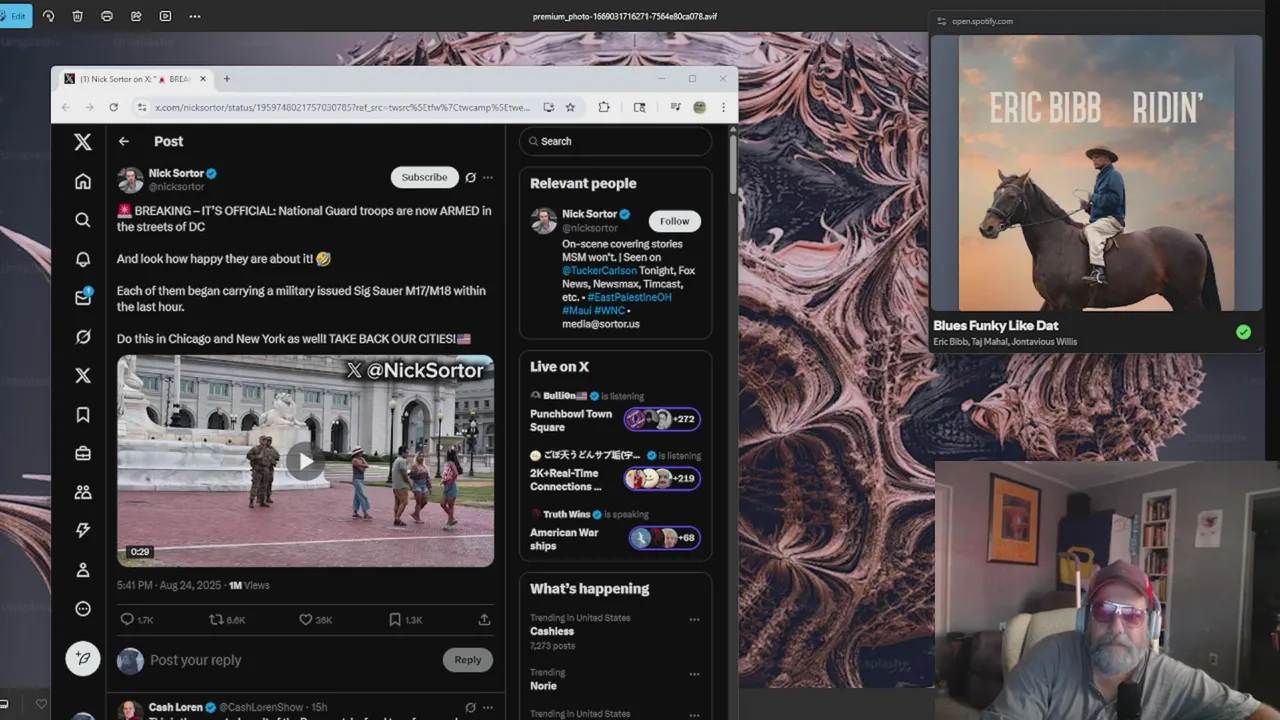The image size is (1280, 720).
Task: Click the compose post feather button
Action: (x=83, y=658)
